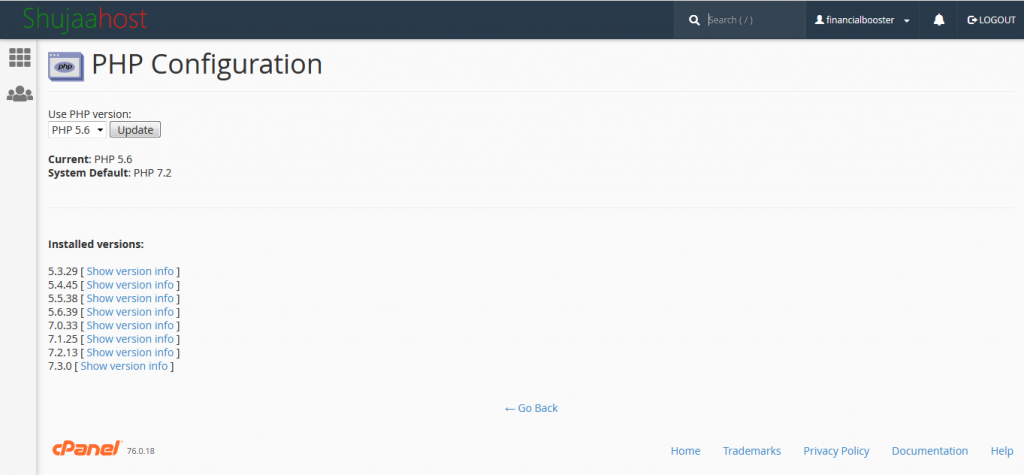1024x475 pixels.
Task: Click the search magnifier icon
Action: tap(694, 20)
